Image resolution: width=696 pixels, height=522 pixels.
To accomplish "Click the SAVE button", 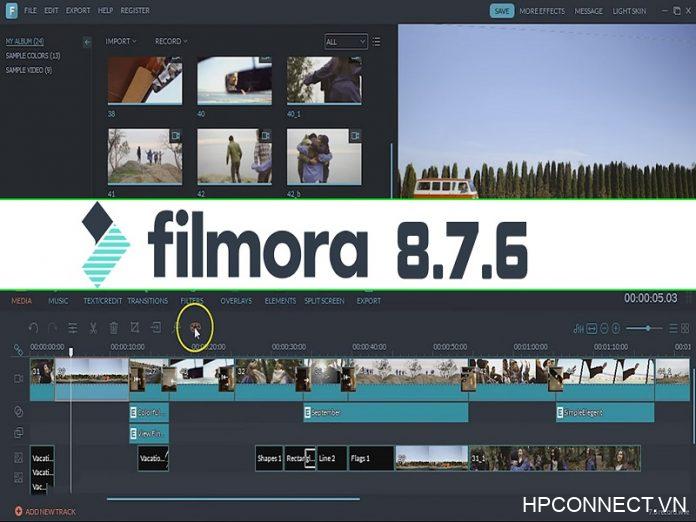I will pyautogui.click(x=502, y=11).
